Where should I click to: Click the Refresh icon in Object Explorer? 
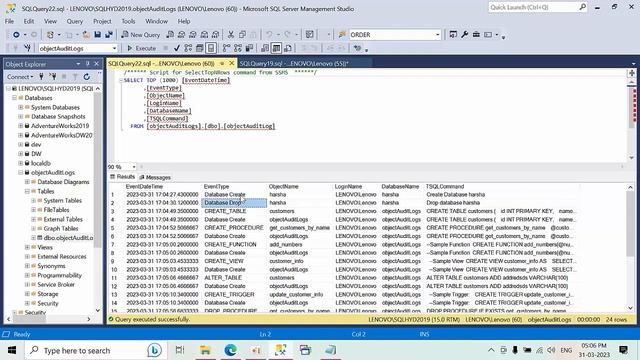click(x=87, y=76)
